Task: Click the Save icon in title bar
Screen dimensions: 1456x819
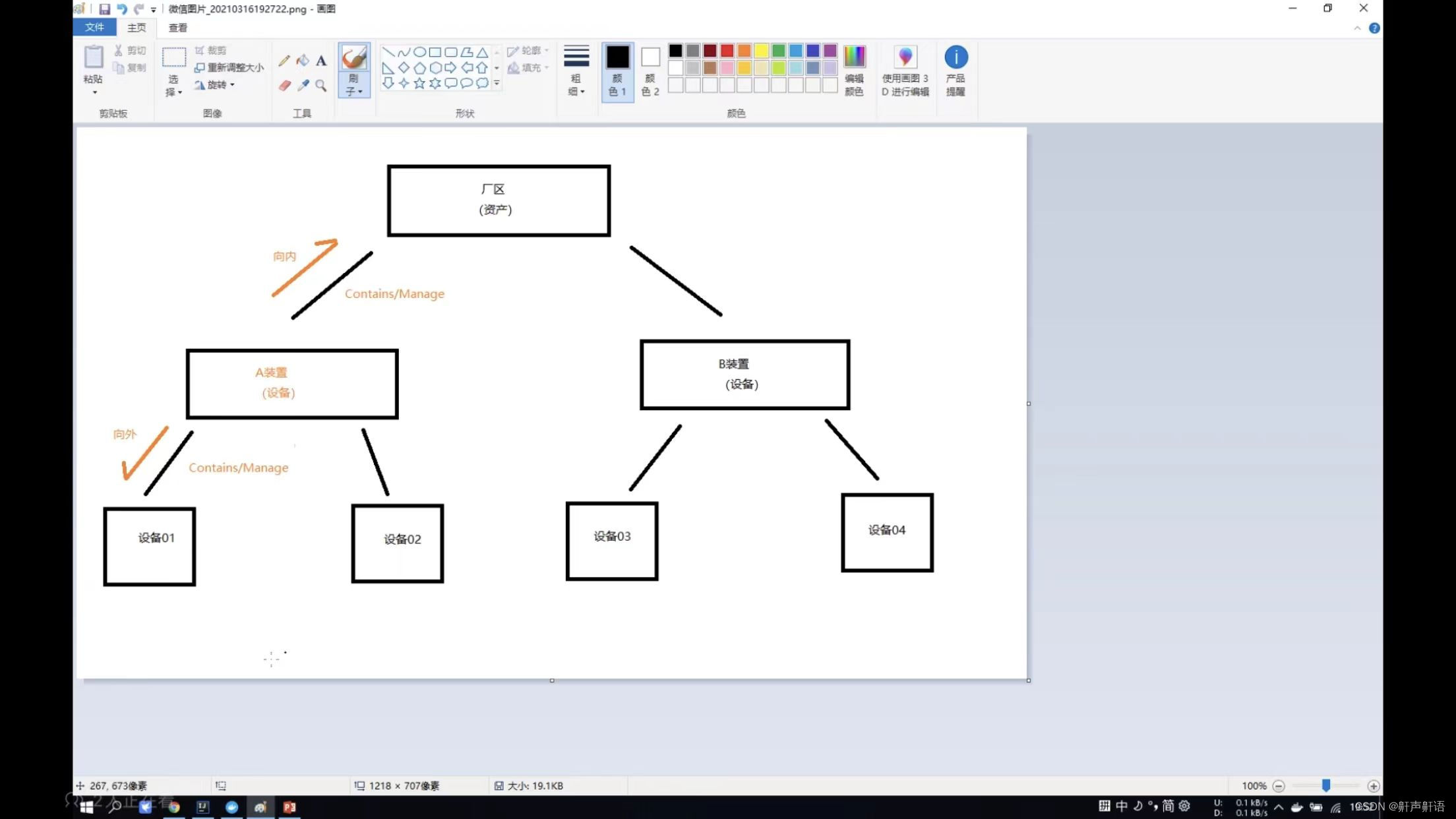Action: tap(104, 9)
